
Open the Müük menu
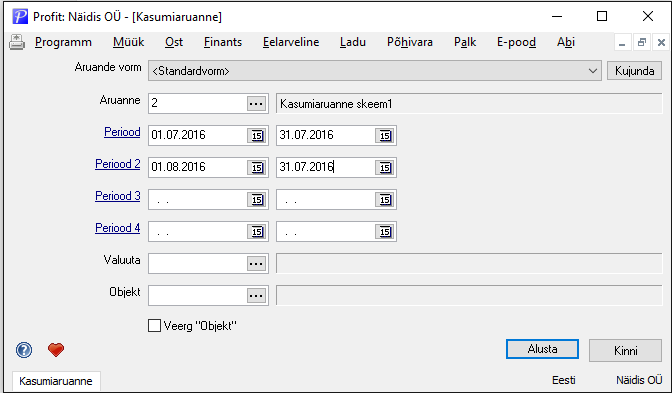129,42
